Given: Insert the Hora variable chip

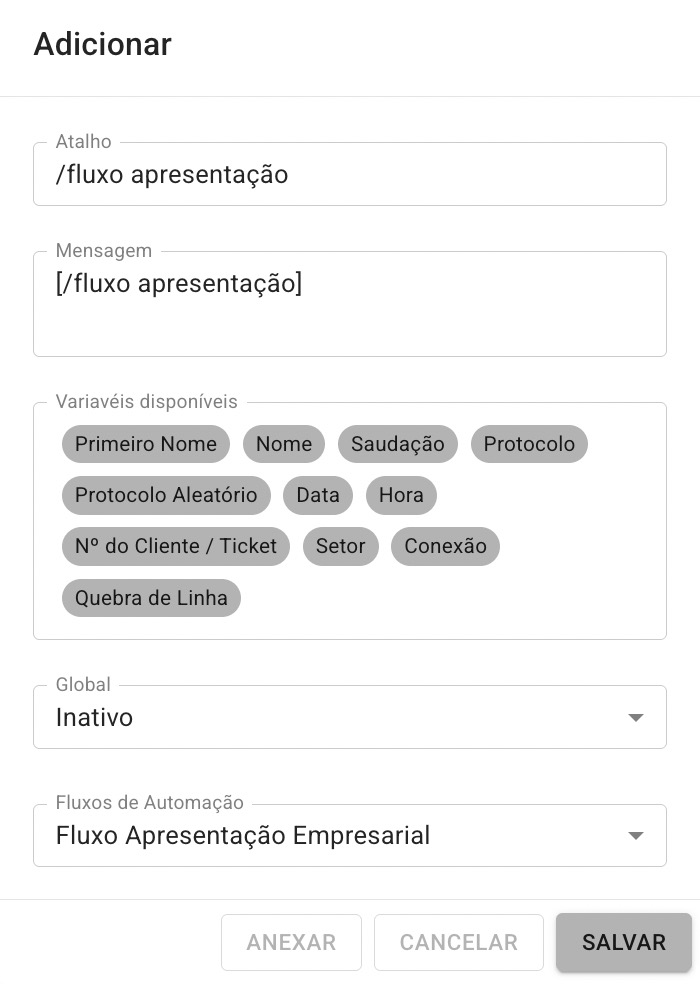Looking at the screenshot, I should tap(401, 495).
